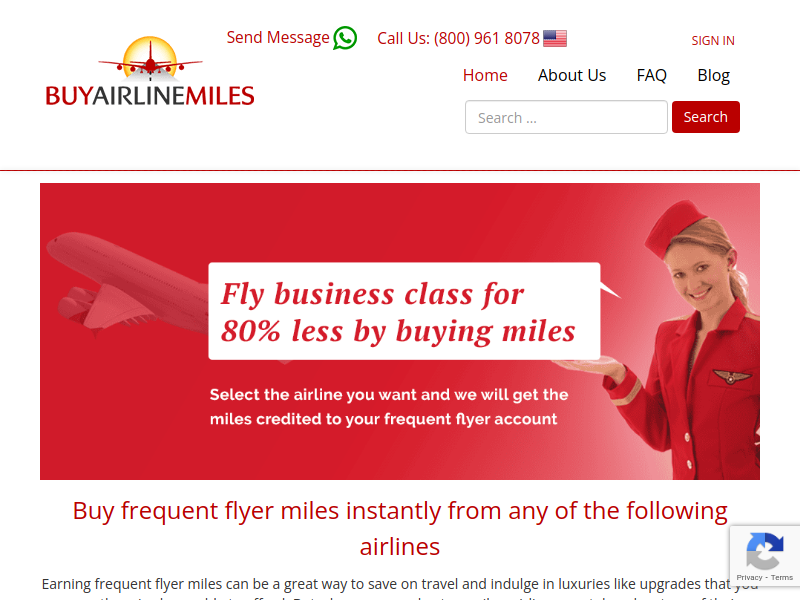The image size is (800, 600).
Task: Click the BUYAIRLINEMILES logo text
Action: coord(150,96)
